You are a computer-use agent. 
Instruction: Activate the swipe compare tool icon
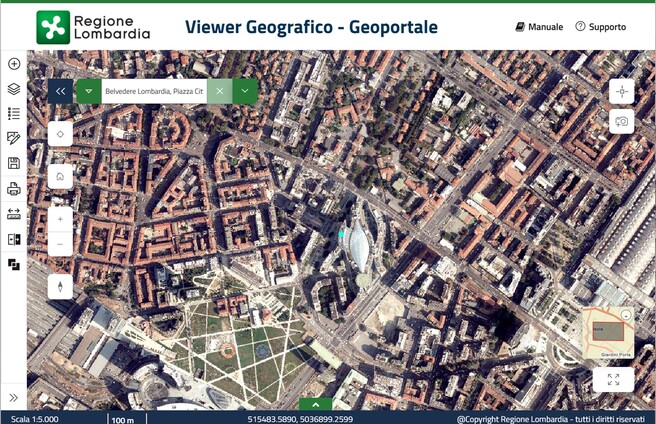coord(14,239)
